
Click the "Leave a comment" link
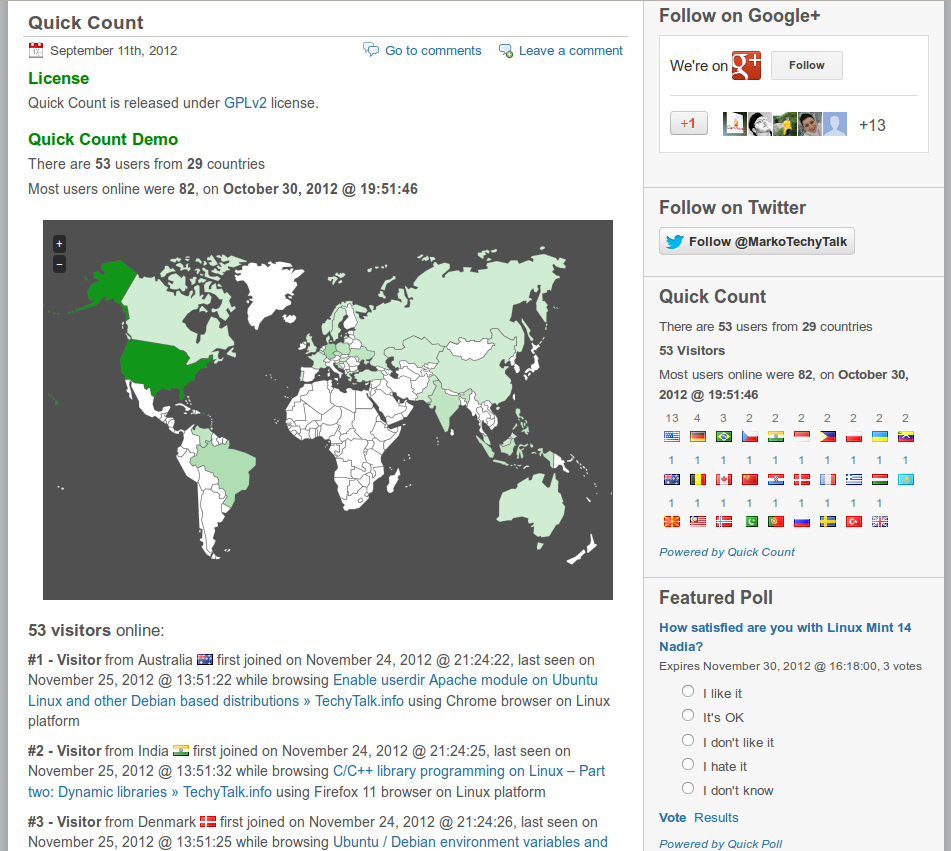click(570, 51)
